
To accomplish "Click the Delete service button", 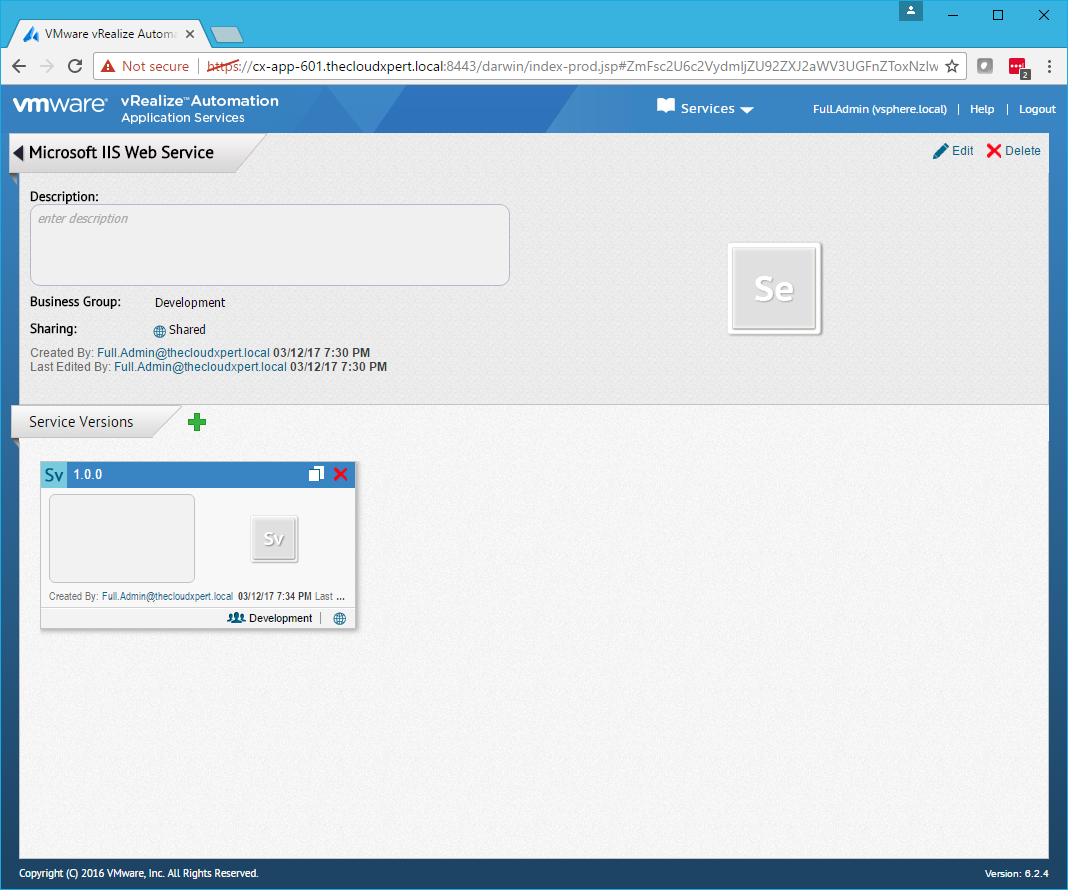I will pos(1013,151).
